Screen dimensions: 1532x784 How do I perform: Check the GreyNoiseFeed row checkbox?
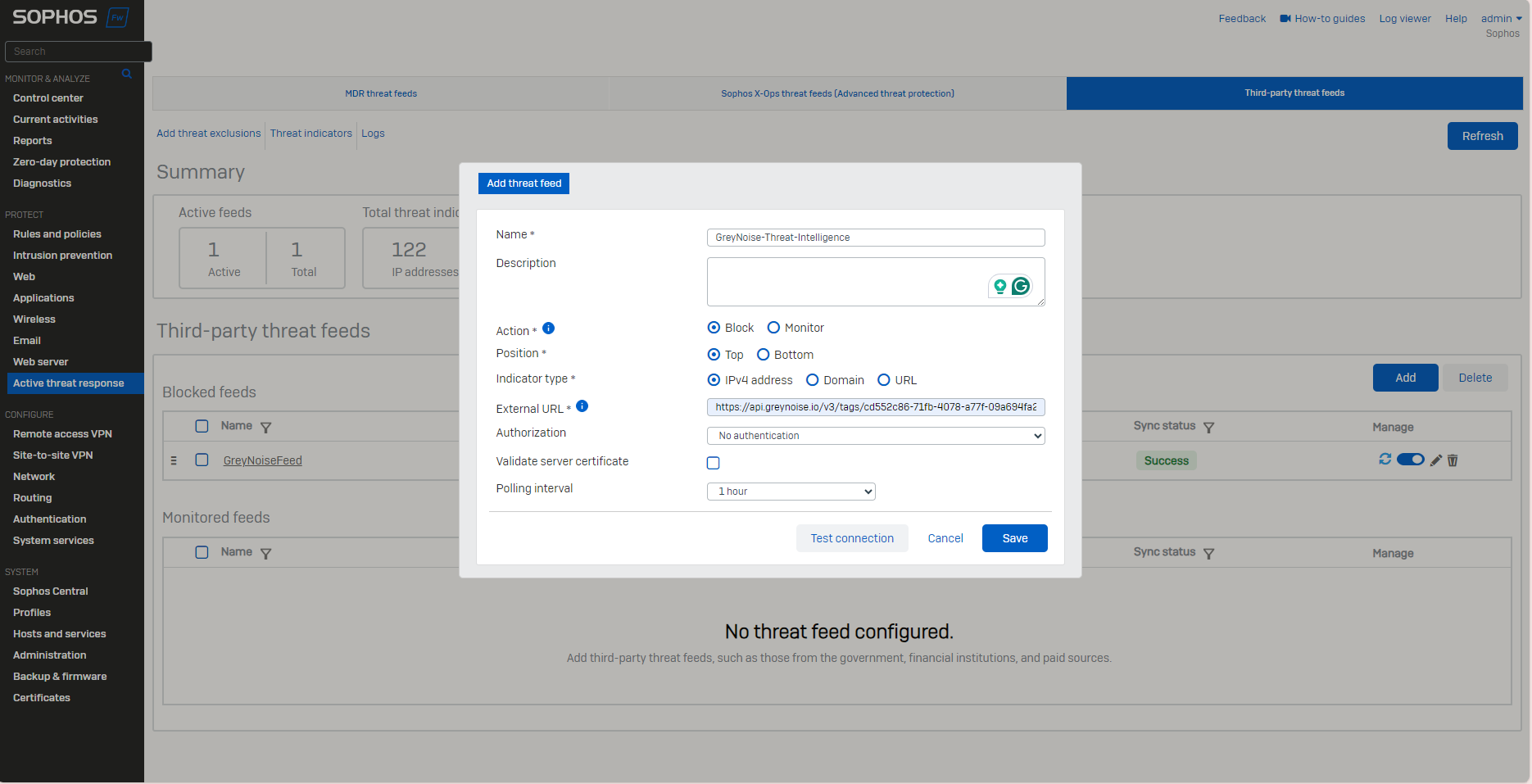(202, 460)
